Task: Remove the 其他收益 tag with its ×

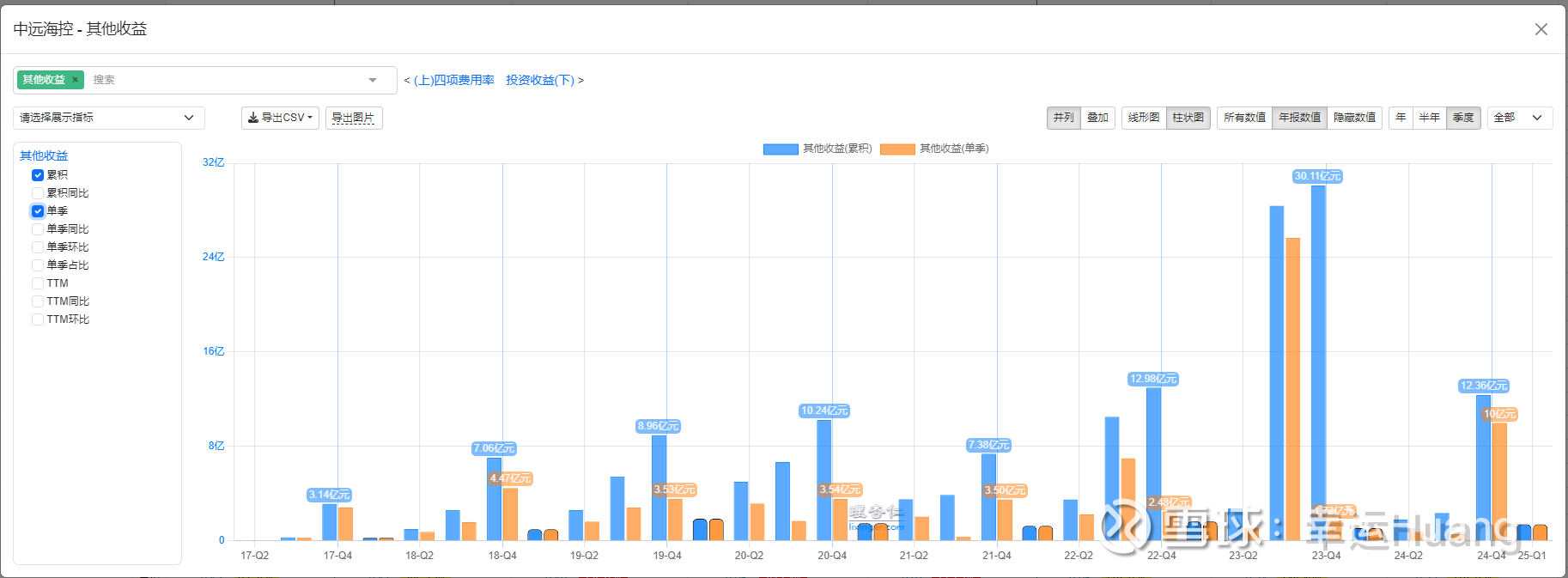Action: (76, 80)
